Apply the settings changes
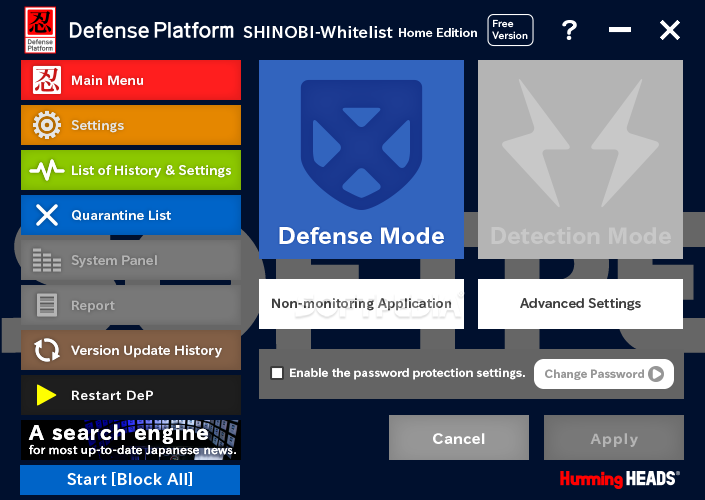 click(x=614, y=438)
